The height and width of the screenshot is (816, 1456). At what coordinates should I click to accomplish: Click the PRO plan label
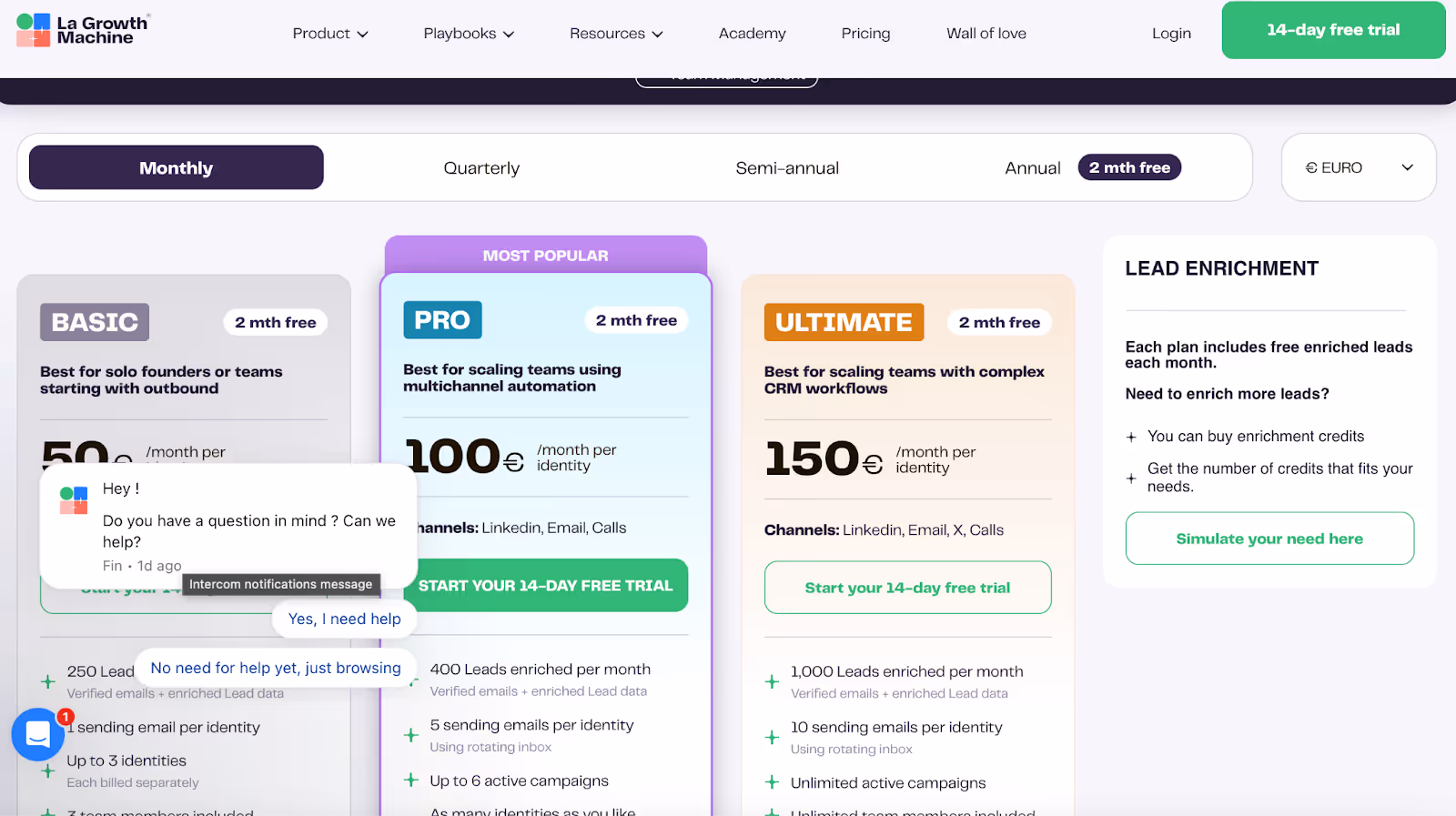click(x=442, y=320)
